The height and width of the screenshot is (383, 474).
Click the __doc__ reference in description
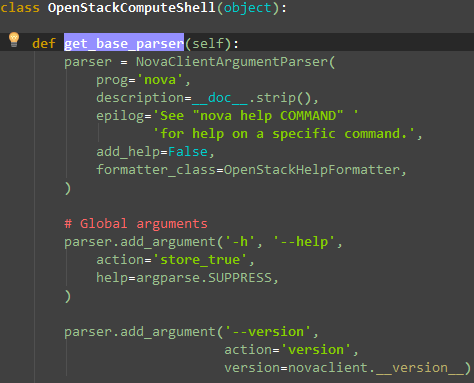pyautogui.click(x=220, y=98)
